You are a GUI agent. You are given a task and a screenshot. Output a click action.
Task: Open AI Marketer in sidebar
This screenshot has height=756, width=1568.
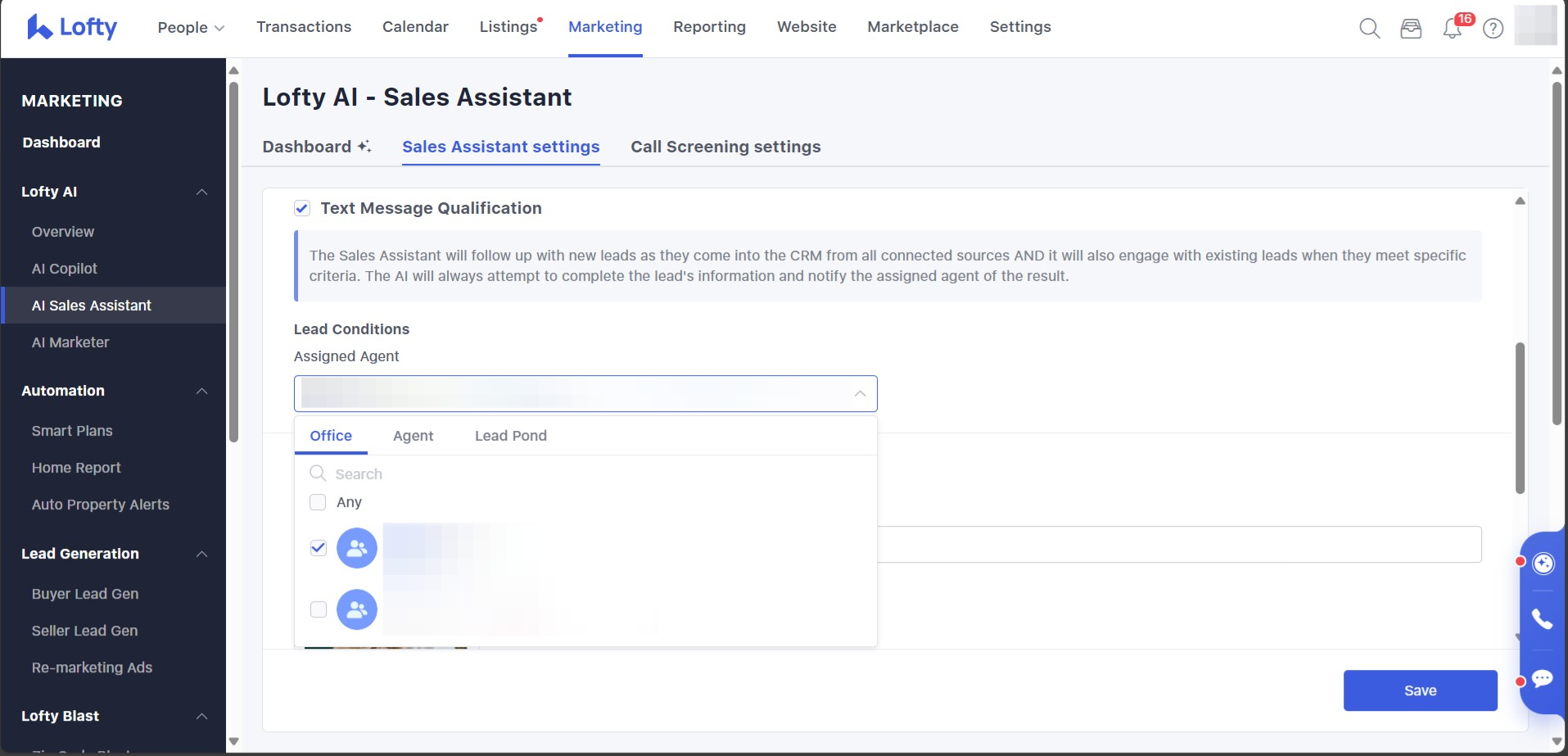(70, 342)
